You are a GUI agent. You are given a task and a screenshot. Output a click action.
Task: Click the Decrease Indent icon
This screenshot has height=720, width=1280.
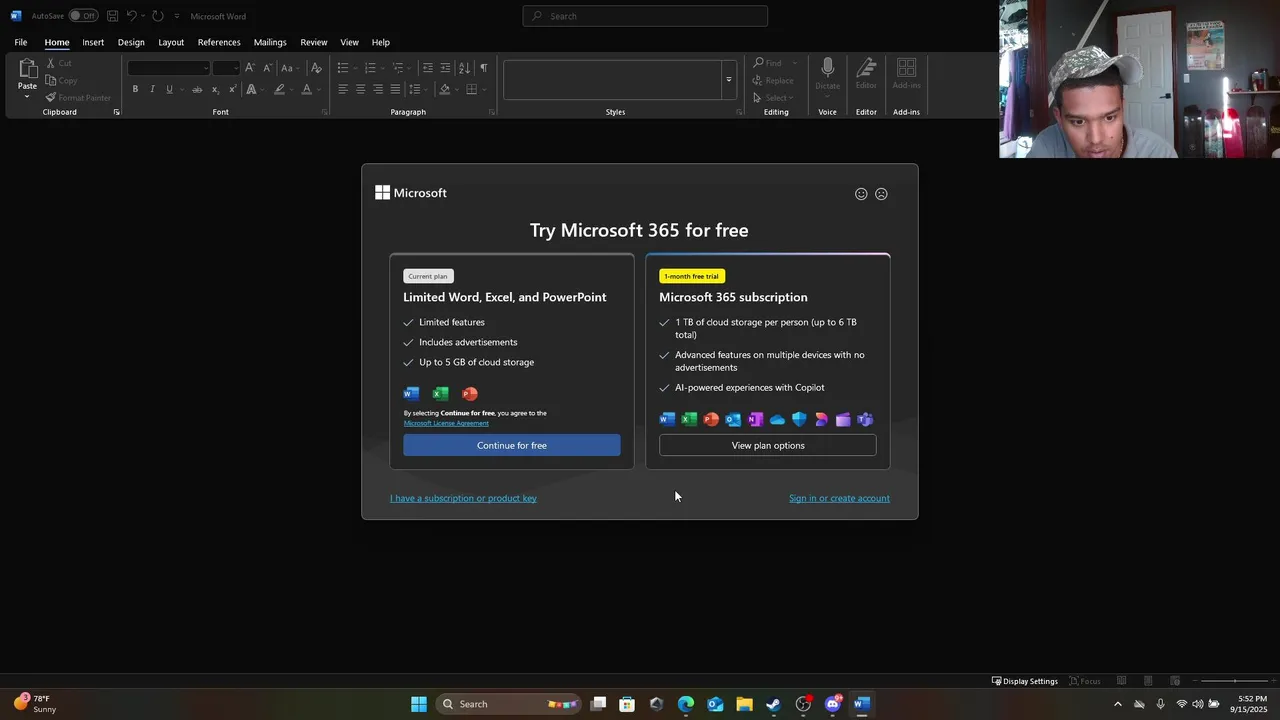click(x=428, y=67)
